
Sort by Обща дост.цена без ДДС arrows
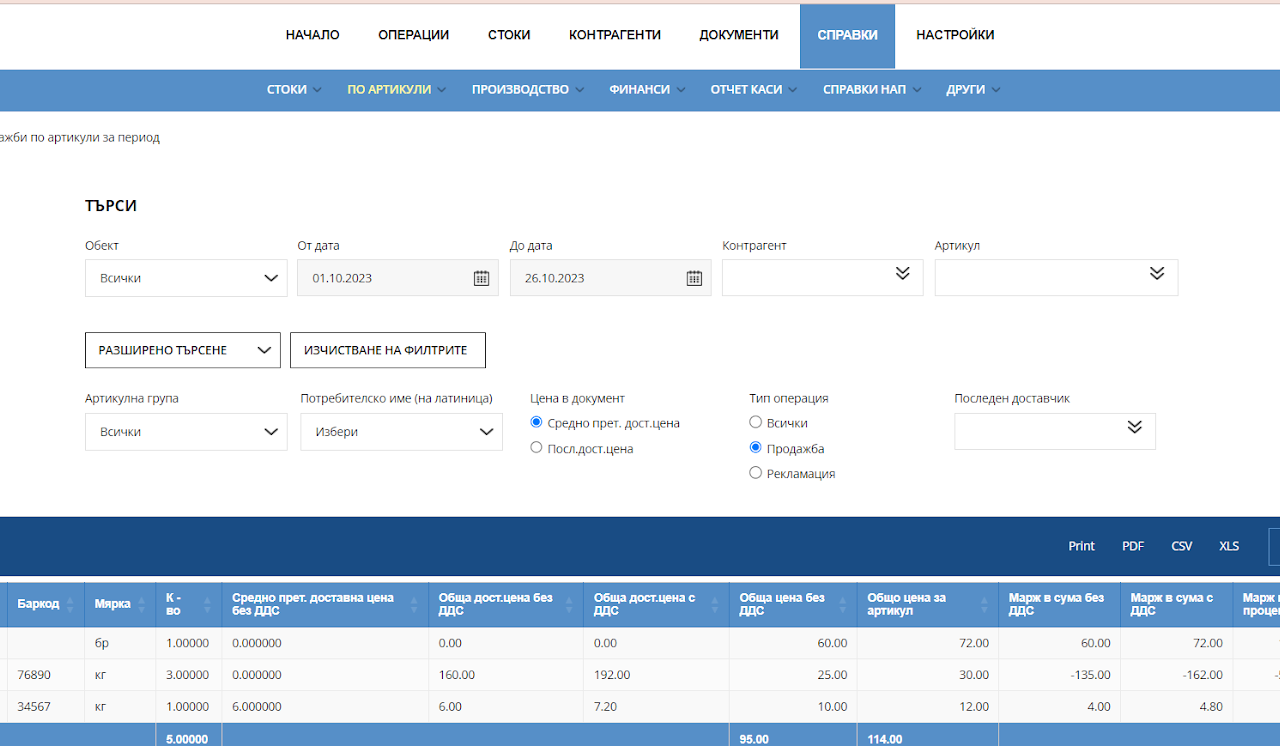coord(569,604)
